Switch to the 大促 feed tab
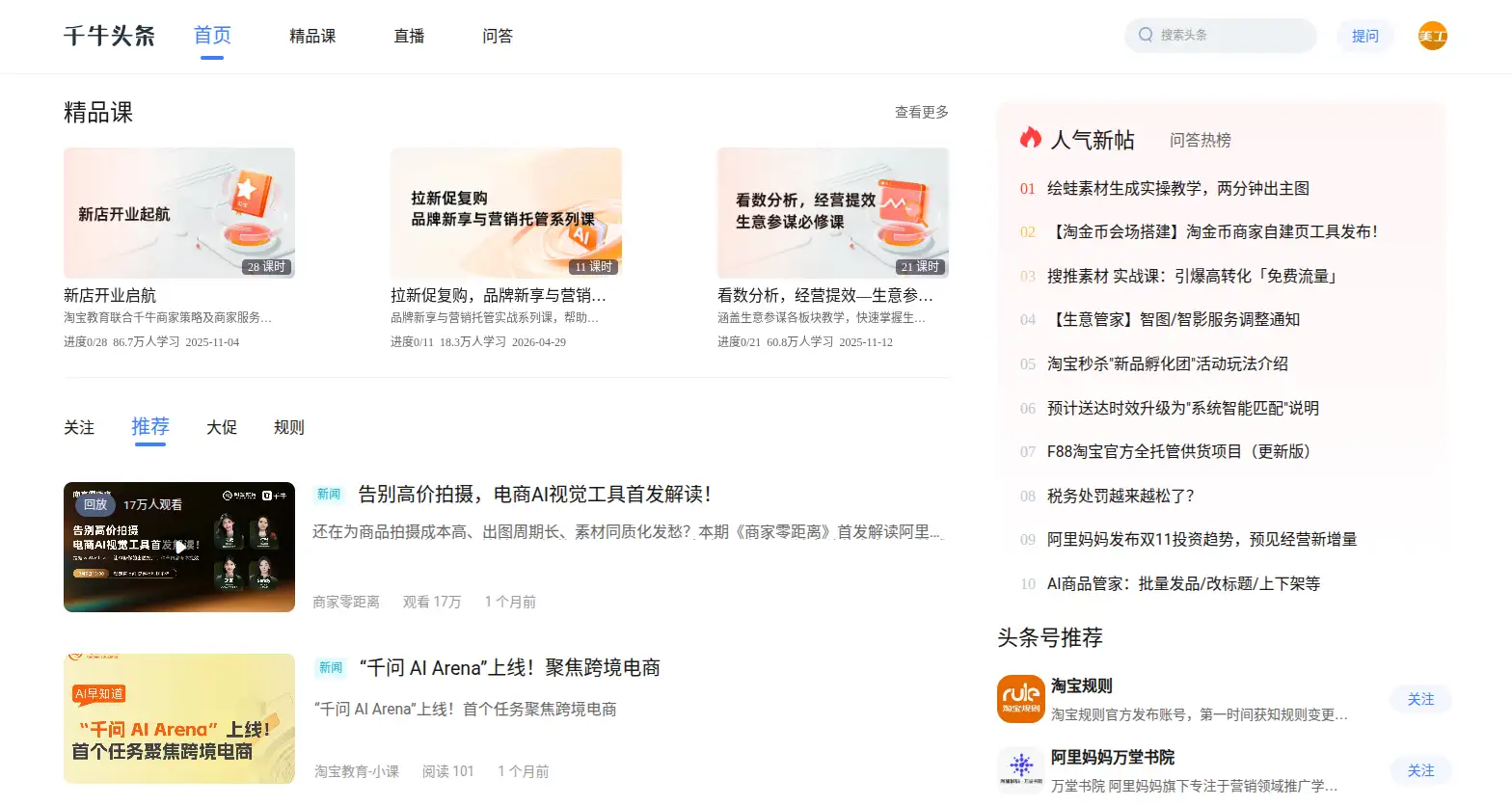Screen dimensions: 1512x806 (222, 427)
